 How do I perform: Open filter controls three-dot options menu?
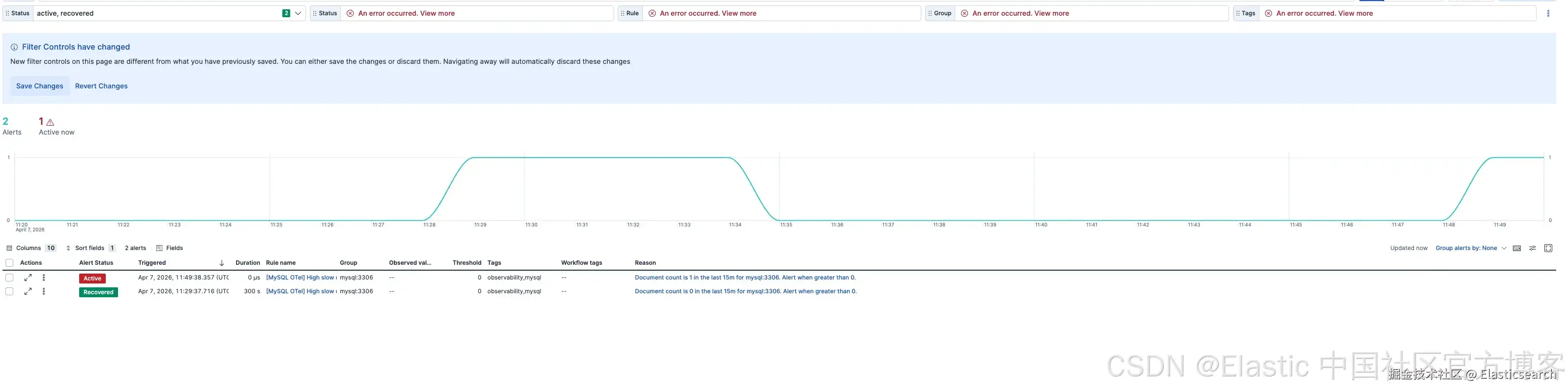1548,13
